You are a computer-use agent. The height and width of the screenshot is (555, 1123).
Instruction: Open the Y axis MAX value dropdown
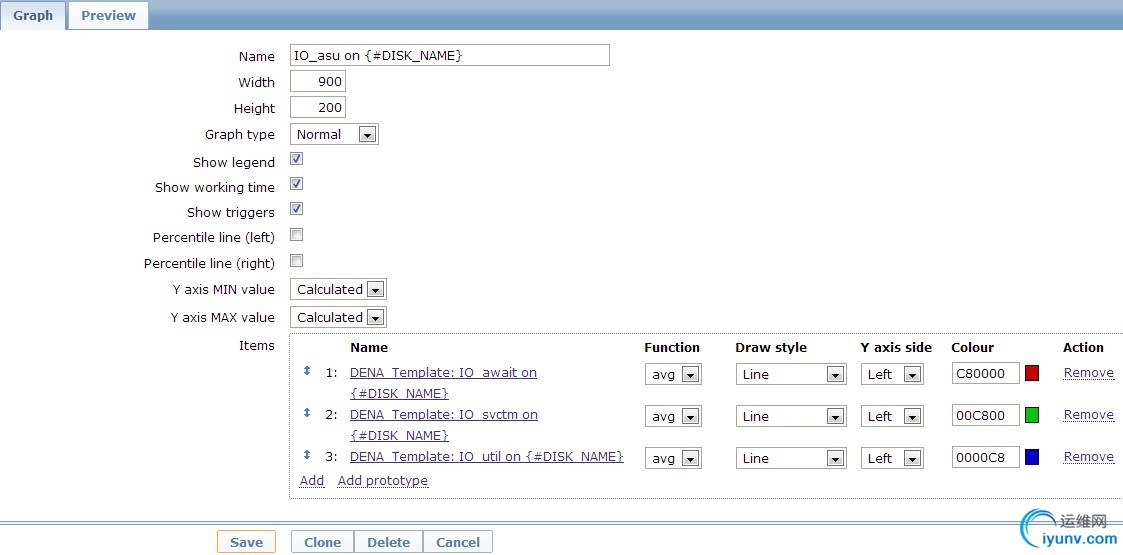coord(338,317)
